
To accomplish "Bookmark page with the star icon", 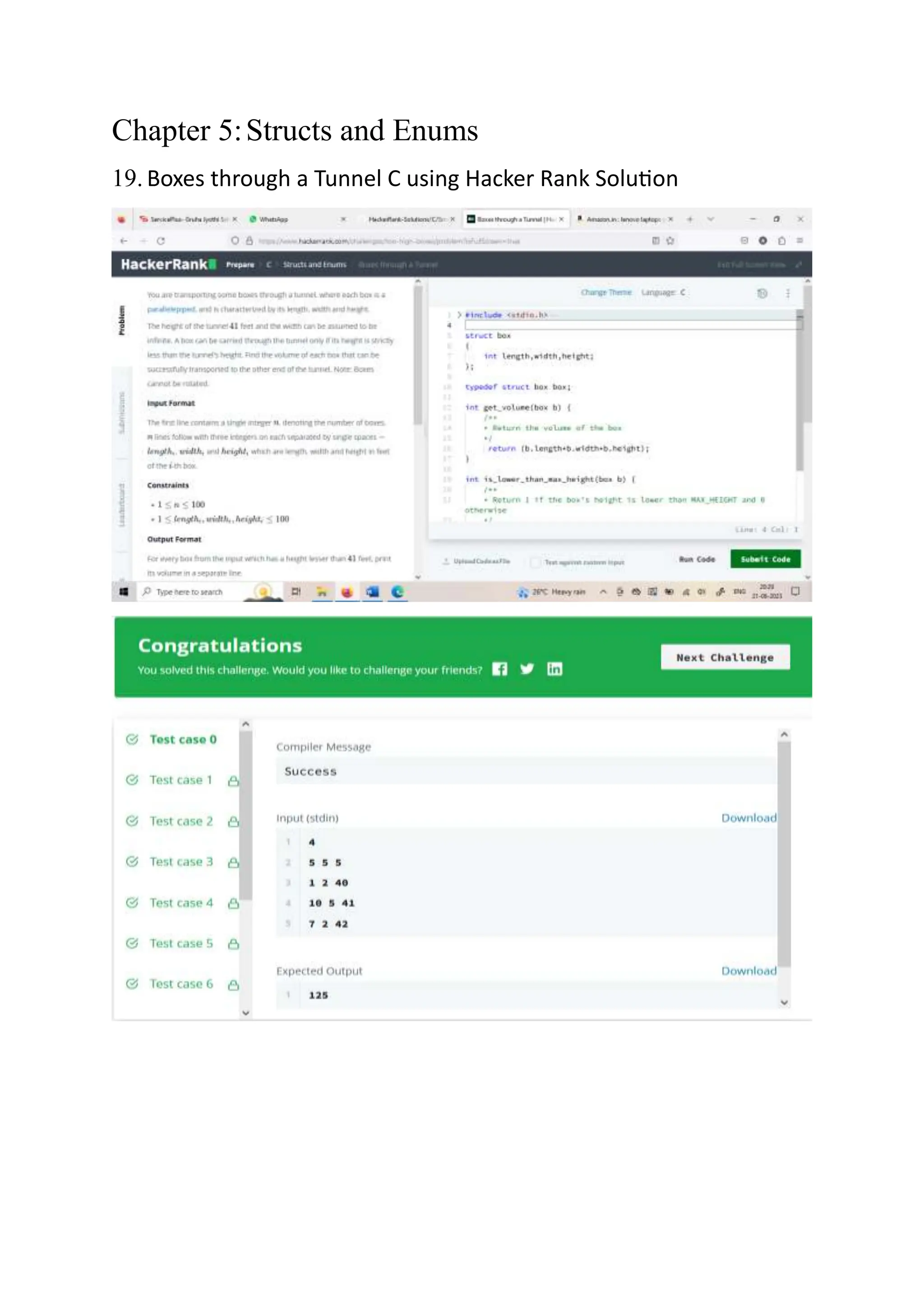I will pyautogui.click(x=670, y=241).
